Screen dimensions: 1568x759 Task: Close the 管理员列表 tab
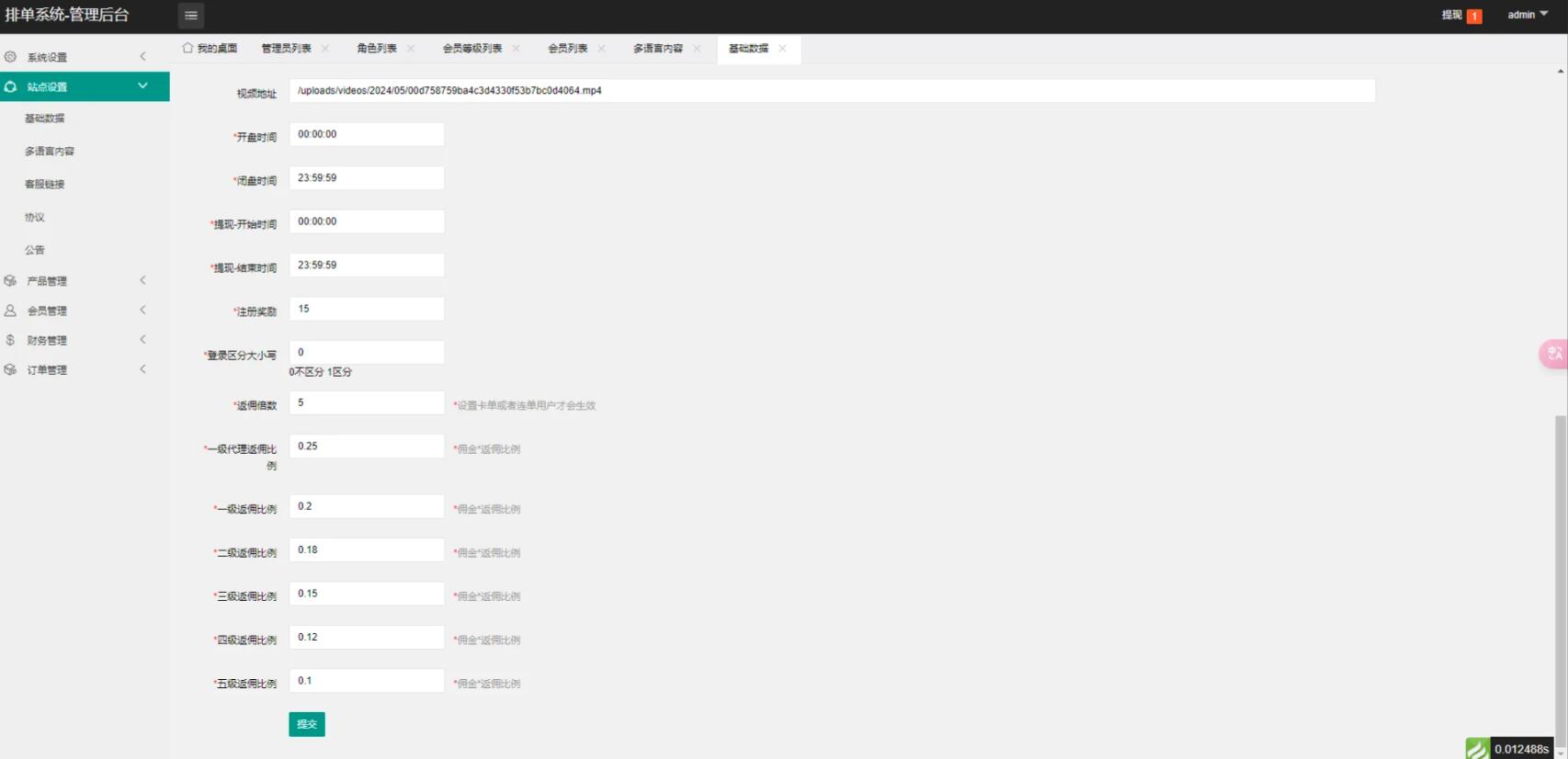(325, 49)
